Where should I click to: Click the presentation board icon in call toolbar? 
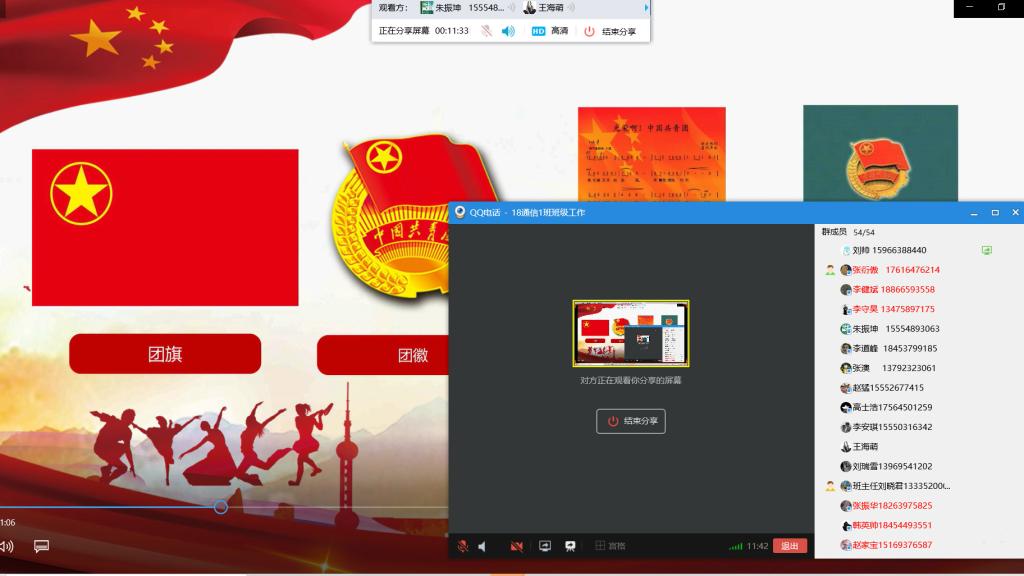[570, 546]
